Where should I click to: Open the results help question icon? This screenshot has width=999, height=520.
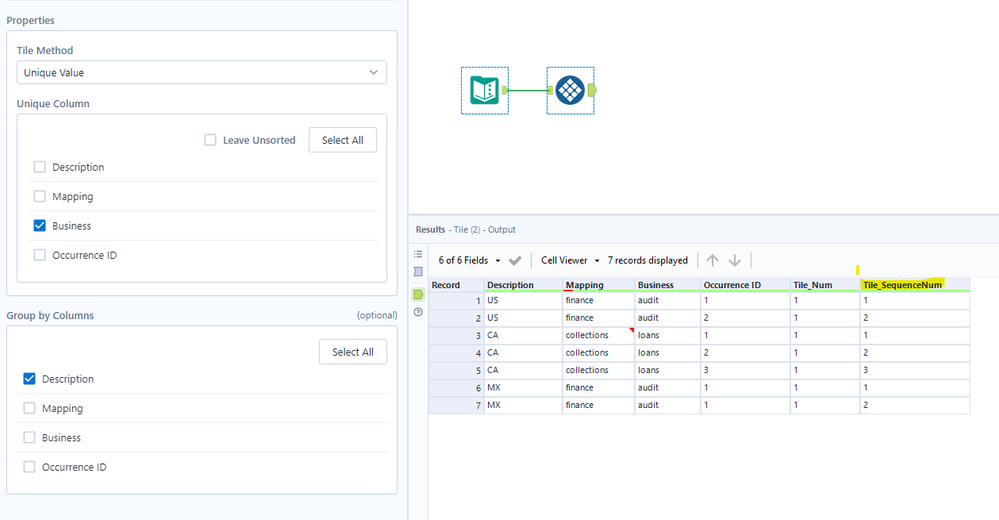pyautogui.click(x=418, y=312)
